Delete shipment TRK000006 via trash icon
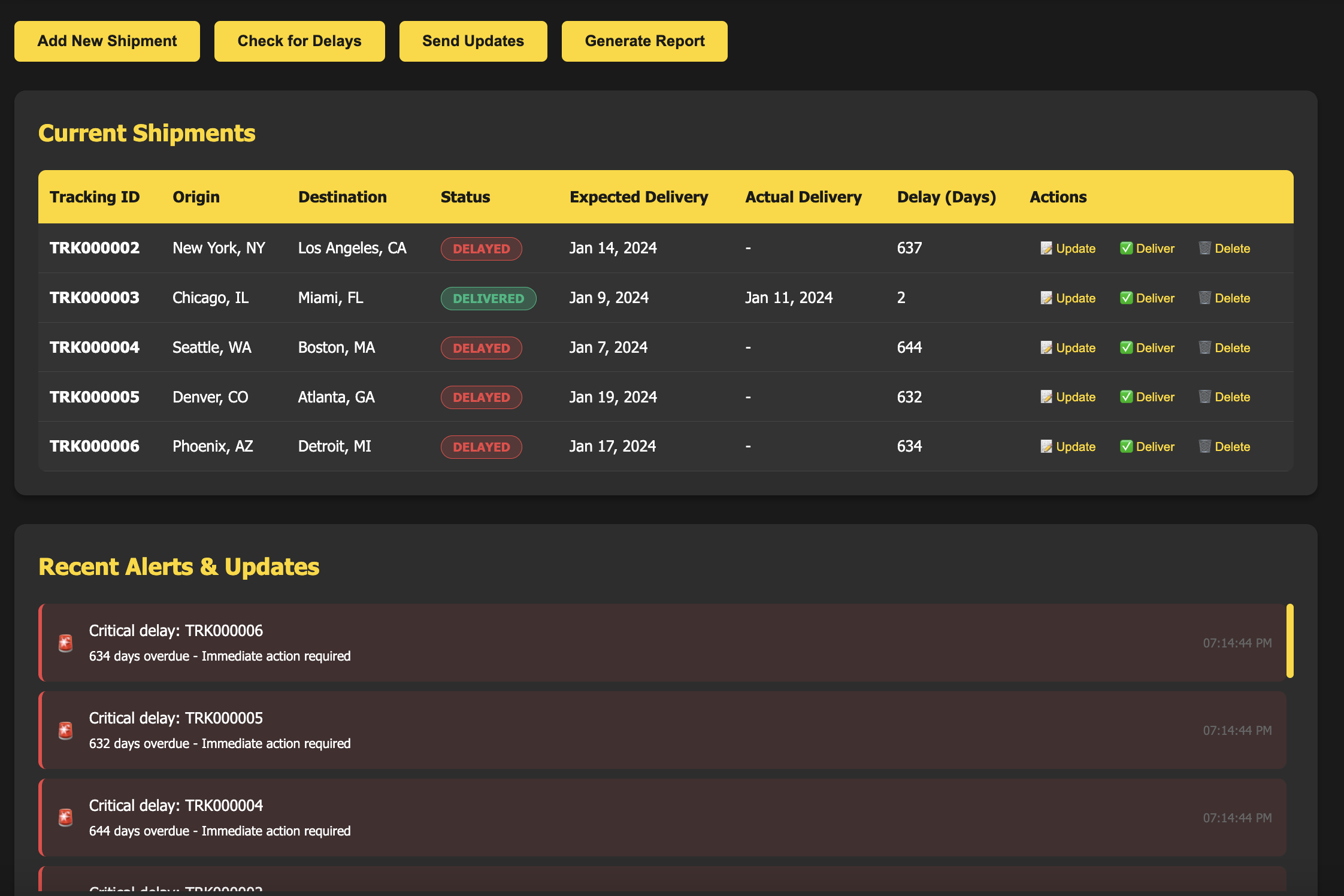Image resolution: width=1344 pixels, height=896 pixels. (x=1205, y=447)
